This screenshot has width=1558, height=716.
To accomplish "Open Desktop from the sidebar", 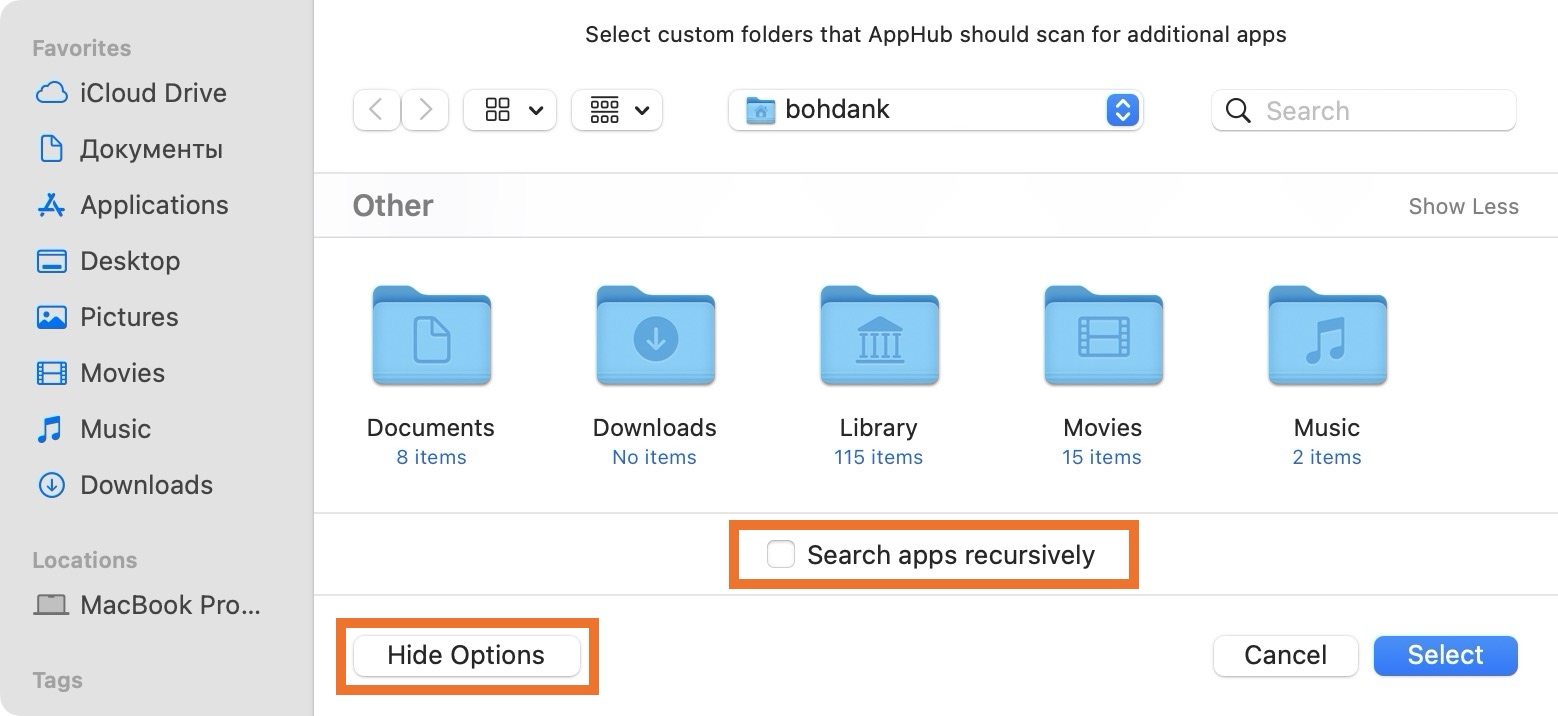I will (x=130, y=261).
